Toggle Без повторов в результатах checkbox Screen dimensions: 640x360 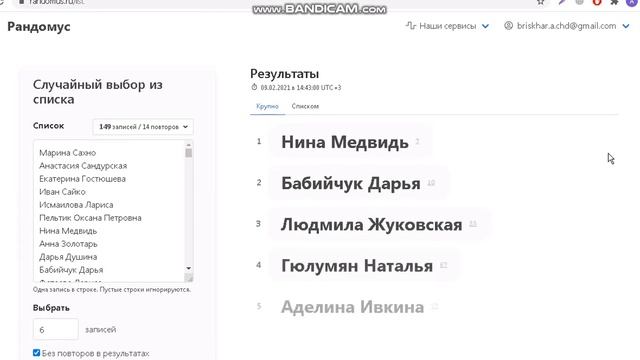tap(36, 353)
